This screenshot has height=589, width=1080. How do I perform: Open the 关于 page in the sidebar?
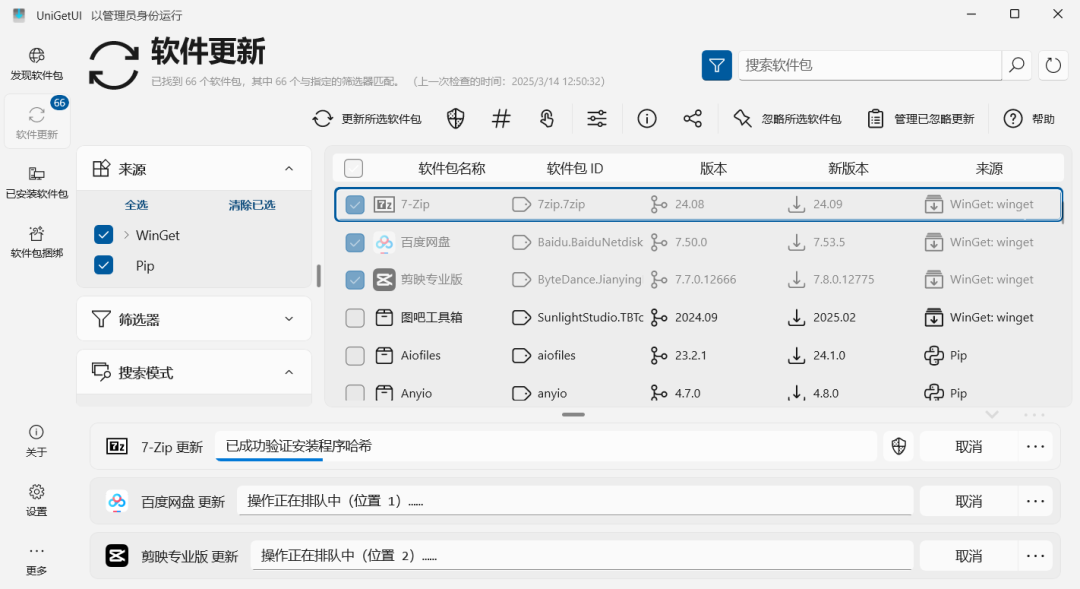(37, 440)
